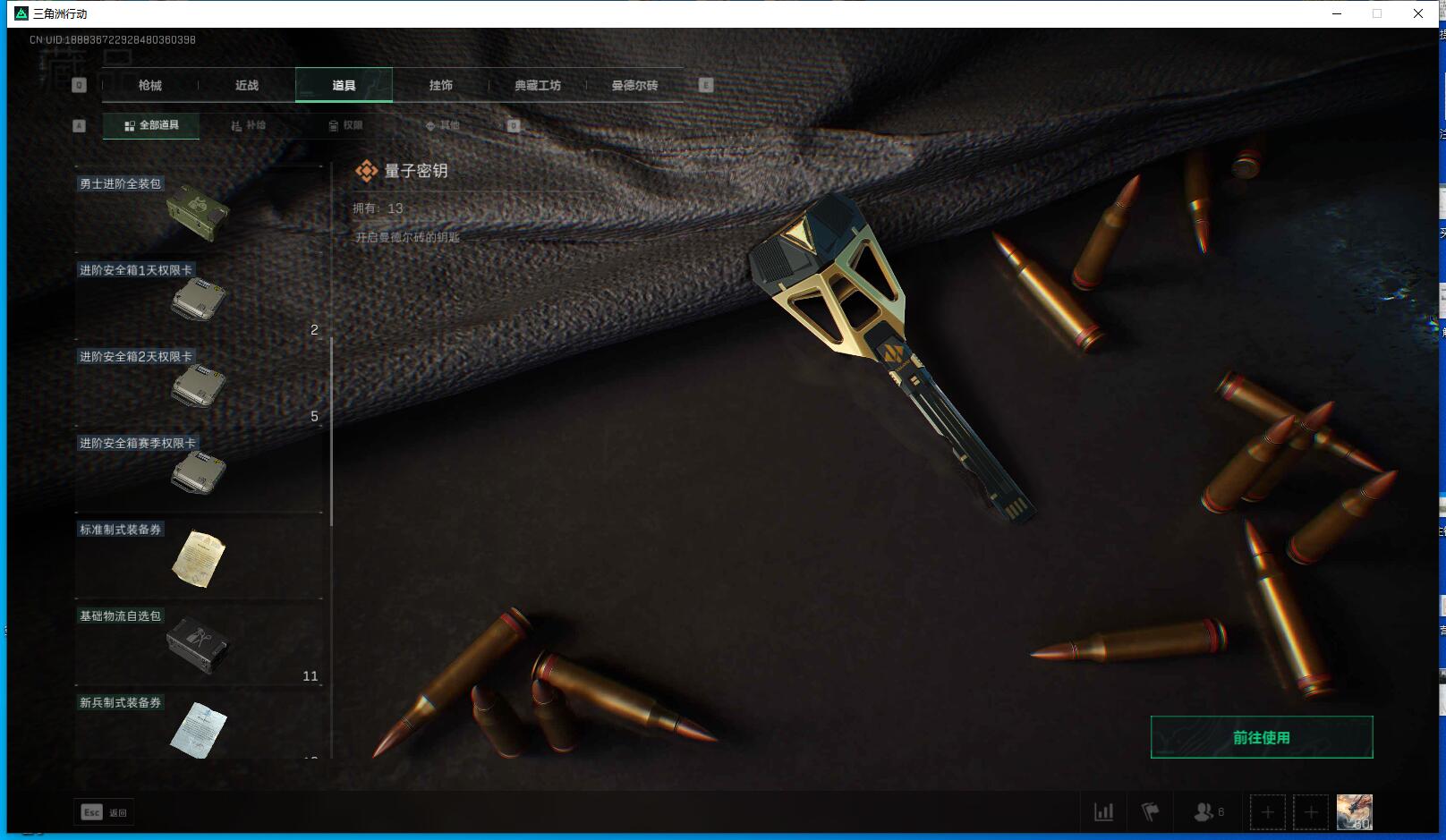The width and height of the screenshot is (1446, 840).
Task: Click the 前往使用 button
Action: 1262,737
